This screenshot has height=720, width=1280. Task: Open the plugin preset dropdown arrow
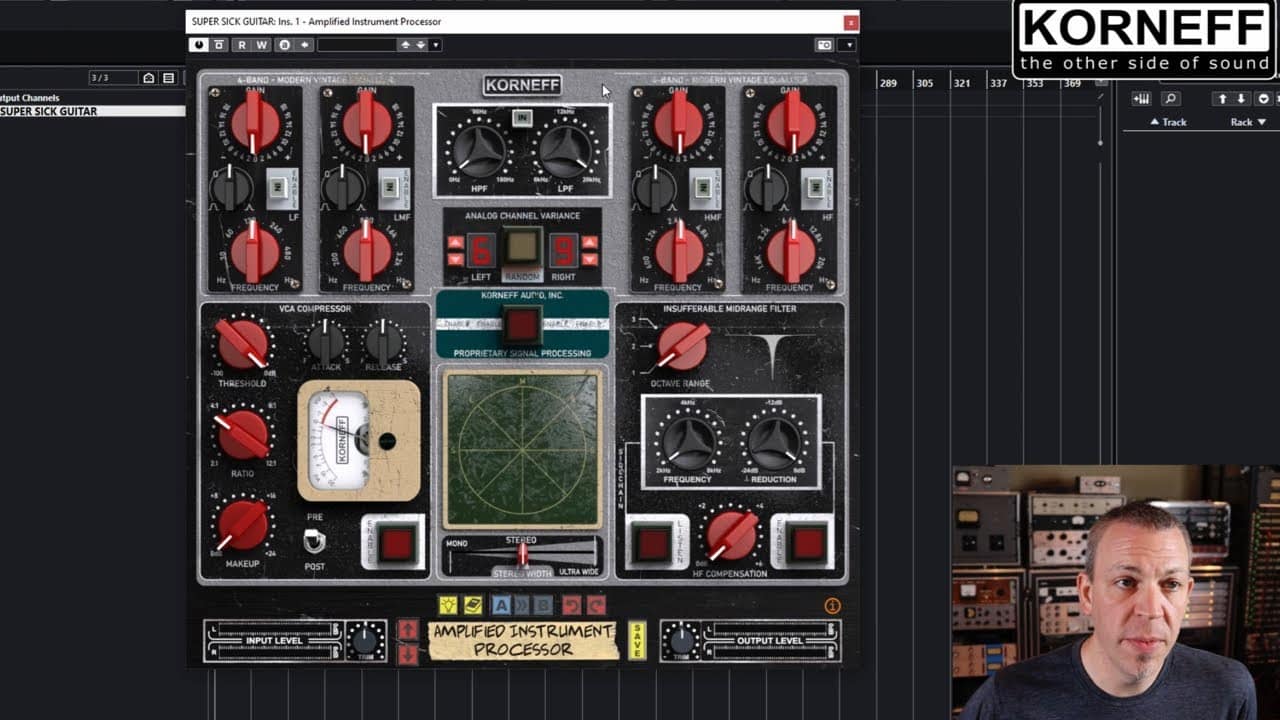[436, 45]
